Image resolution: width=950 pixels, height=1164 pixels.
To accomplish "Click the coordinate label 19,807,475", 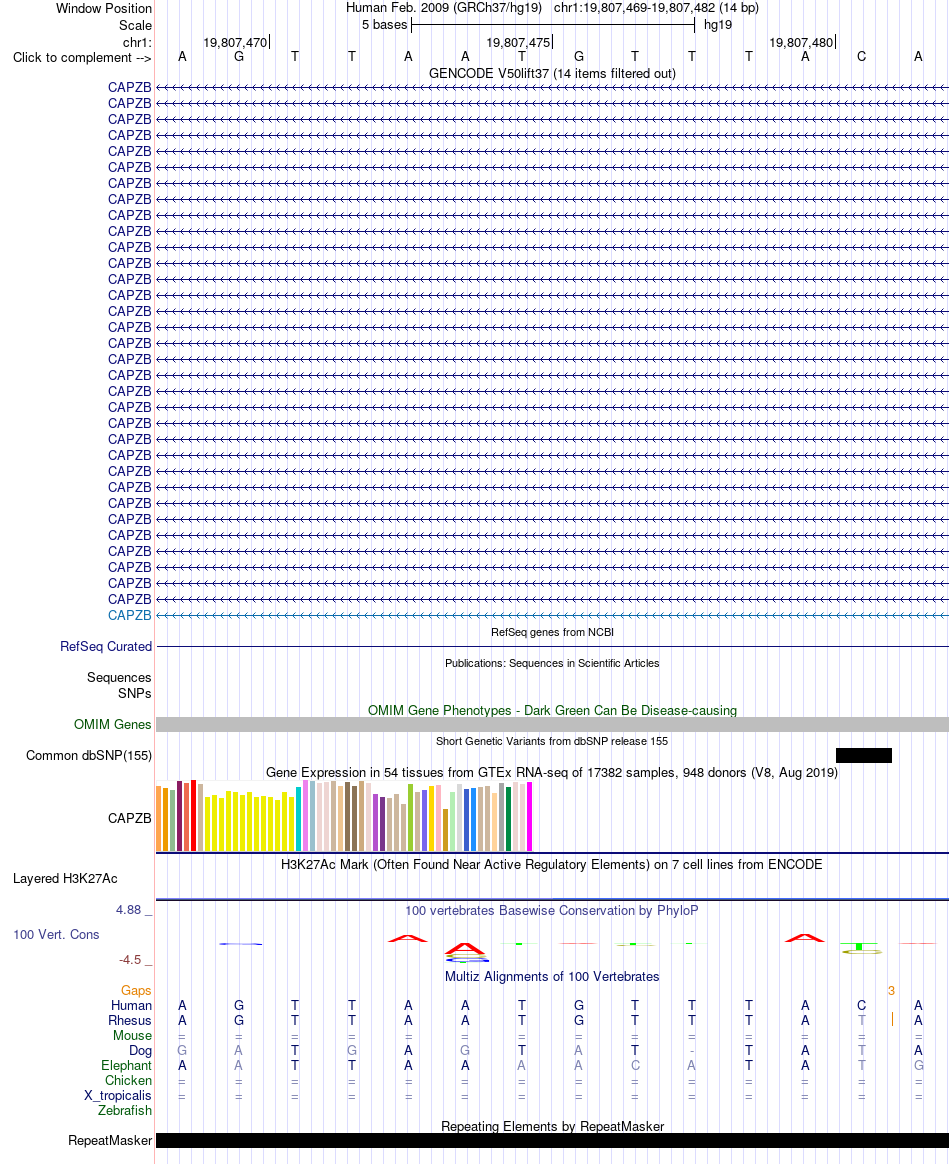I will click(x=518, y=43).
